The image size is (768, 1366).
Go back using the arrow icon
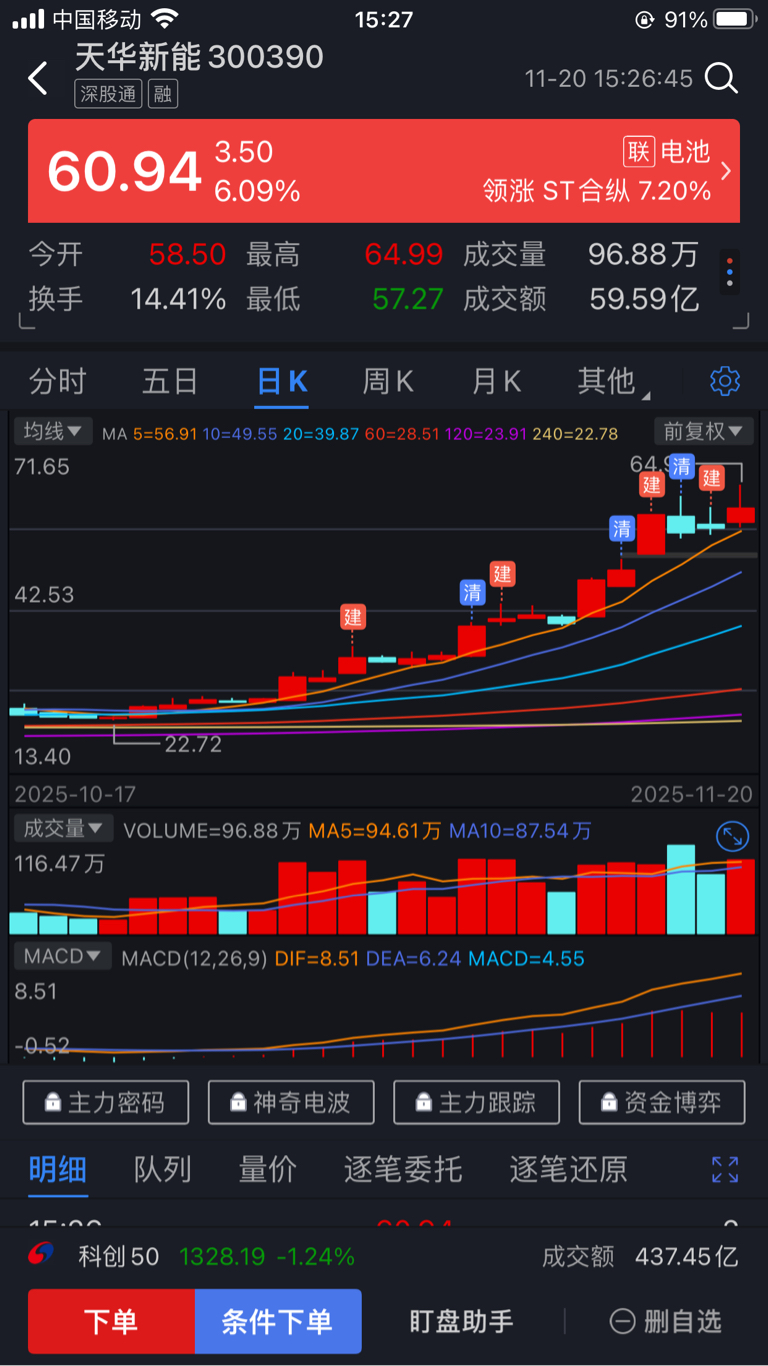38,78
